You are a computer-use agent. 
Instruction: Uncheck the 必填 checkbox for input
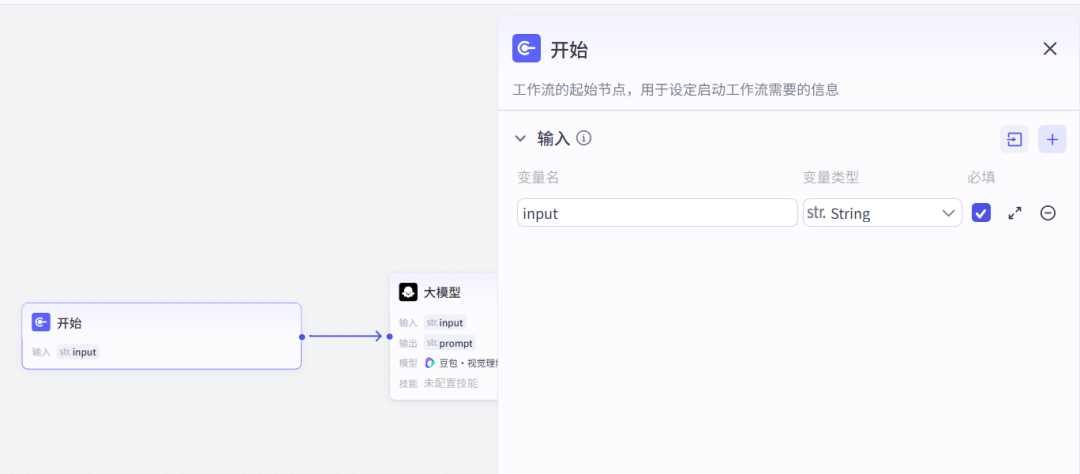coord(982,213)
